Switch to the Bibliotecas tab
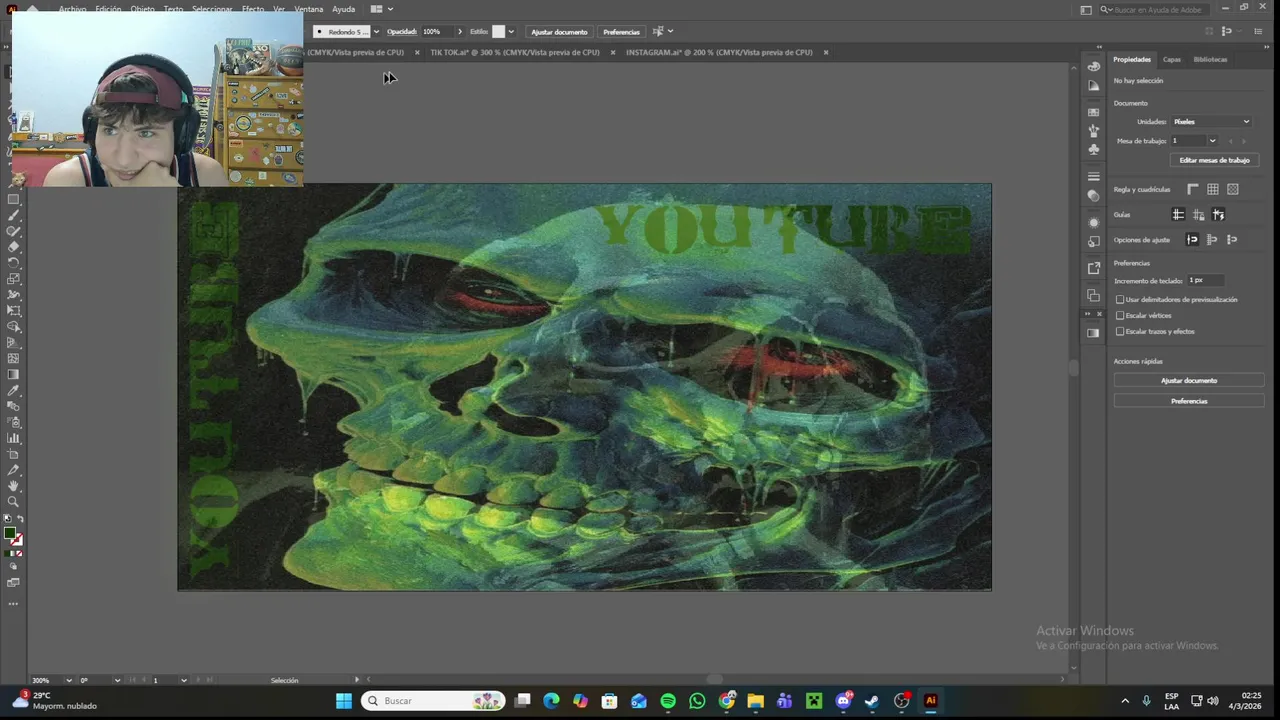This screenshot has height=720, width=1280. [1210, 59]
